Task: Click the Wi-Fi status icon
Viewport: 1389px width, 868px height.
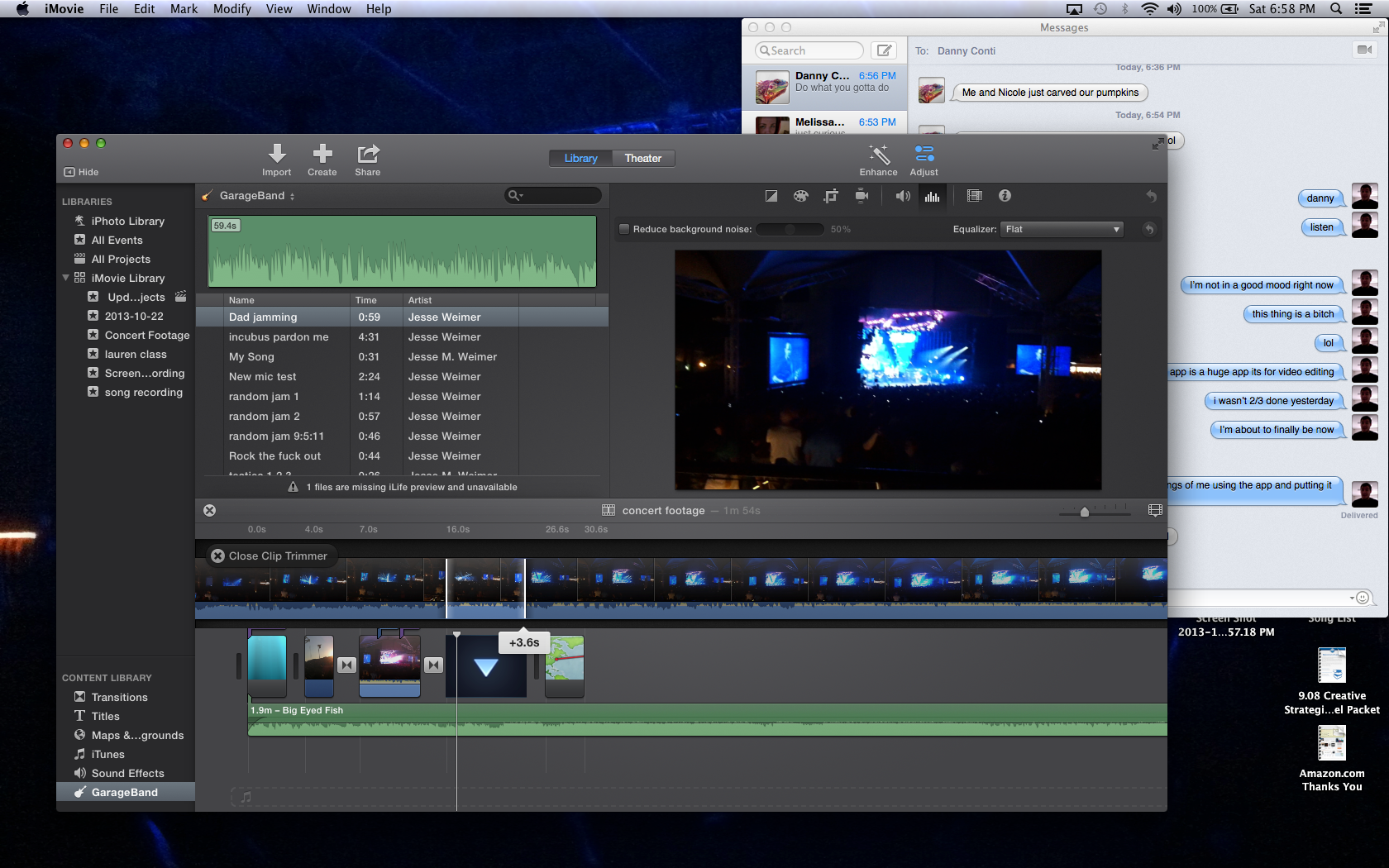Action: (1149, 9)
